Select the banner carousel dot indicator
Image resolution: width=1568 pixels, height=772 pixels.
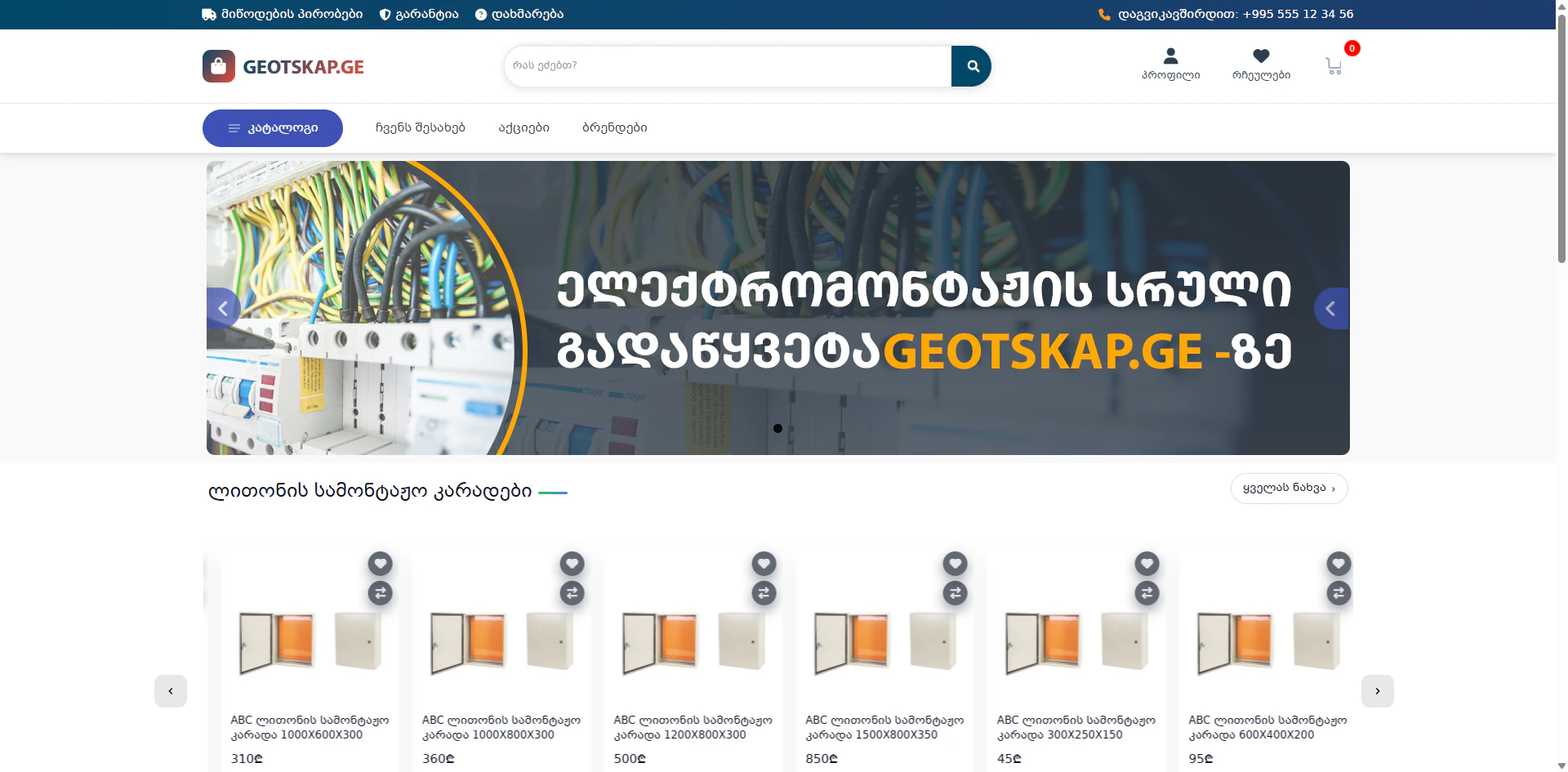click(777, 427)
